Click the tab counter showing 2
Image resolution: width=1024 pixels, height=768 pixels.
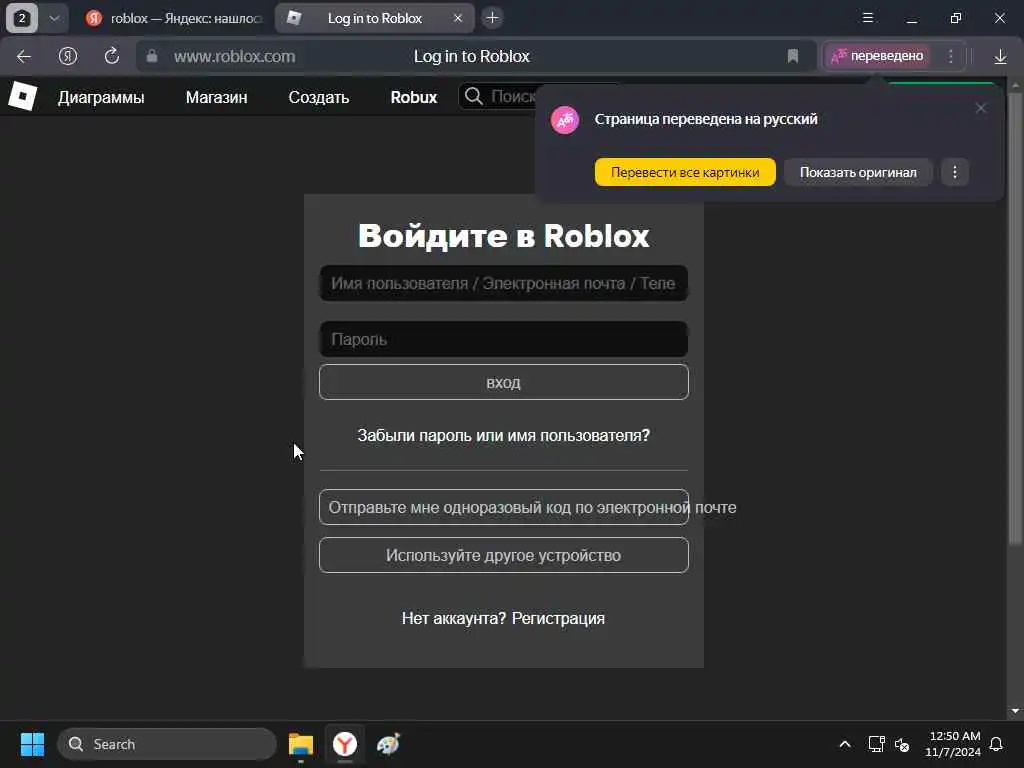click(22, 18)
